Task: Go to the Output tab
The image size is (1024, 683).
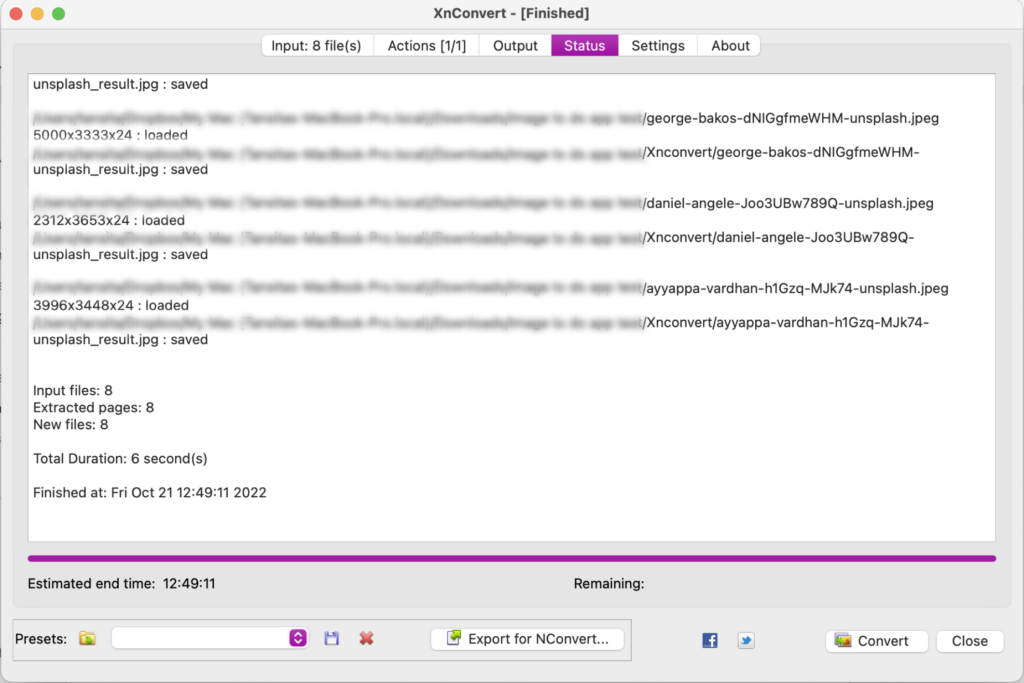Action: pyautogui.click(x=515, y=46)
